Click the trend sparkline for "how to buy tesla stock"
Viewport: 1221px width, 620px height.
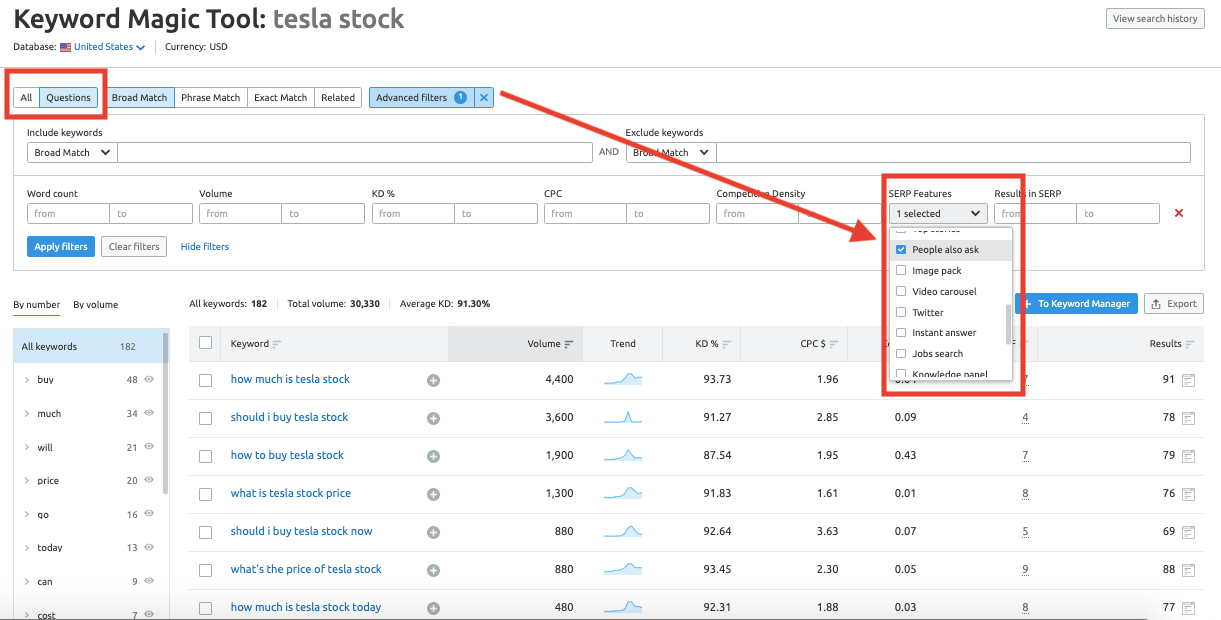click(622, 455)
